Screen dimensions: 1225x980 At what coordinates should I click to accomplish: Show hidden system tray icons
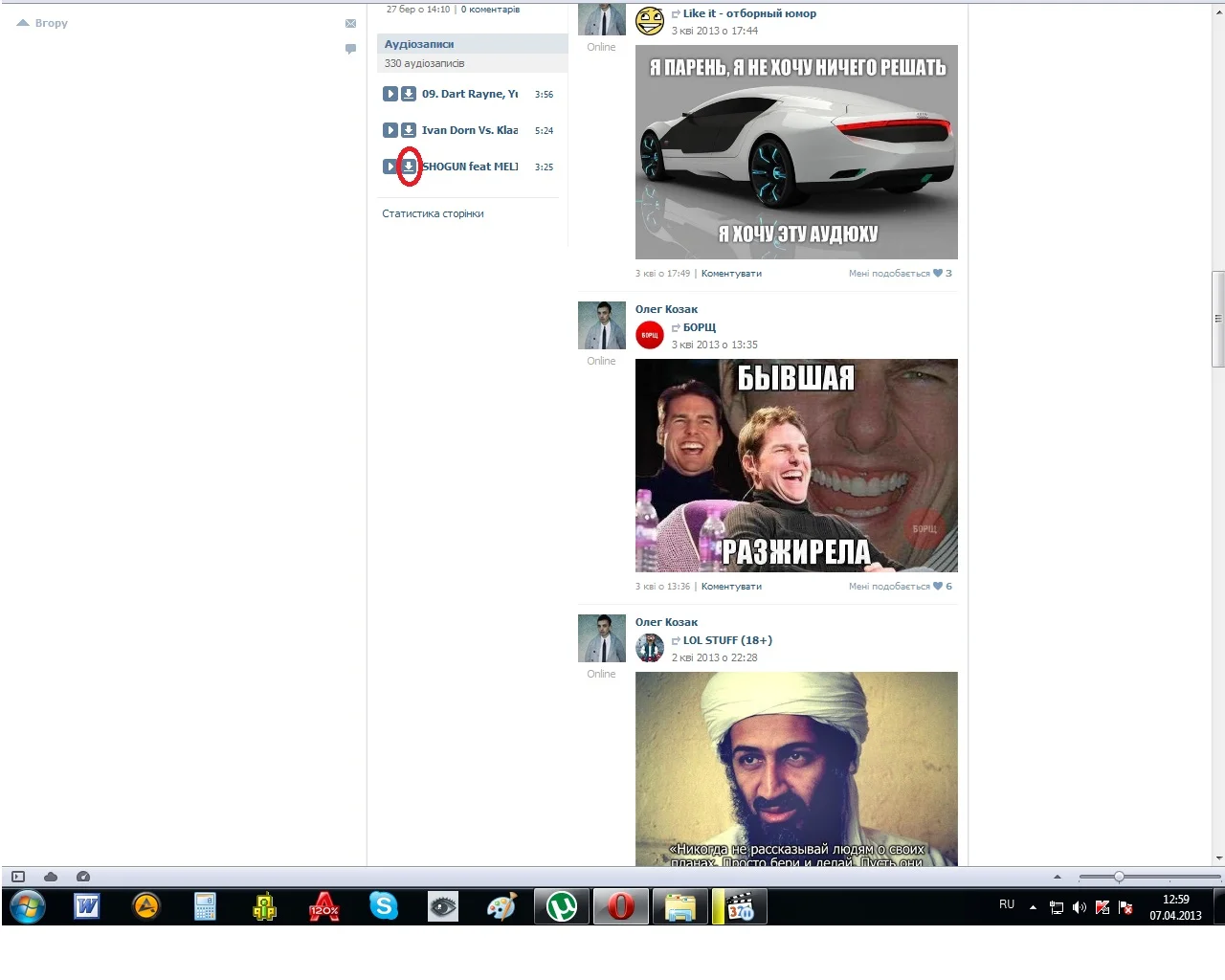1033,907
